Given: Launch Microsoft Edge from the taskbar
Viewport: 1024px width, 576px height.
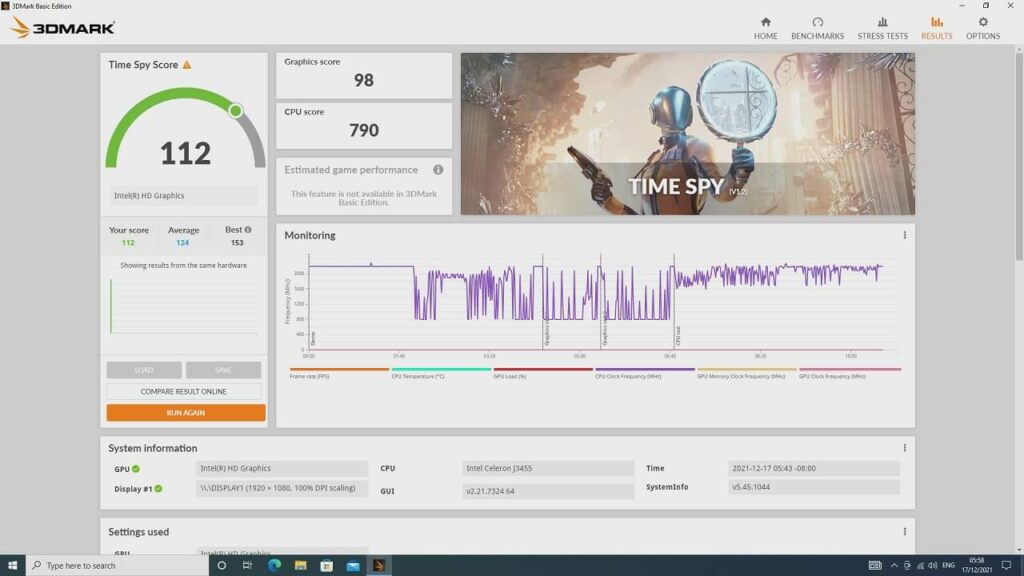Looking at the screenshot, I should pos(274,565).
